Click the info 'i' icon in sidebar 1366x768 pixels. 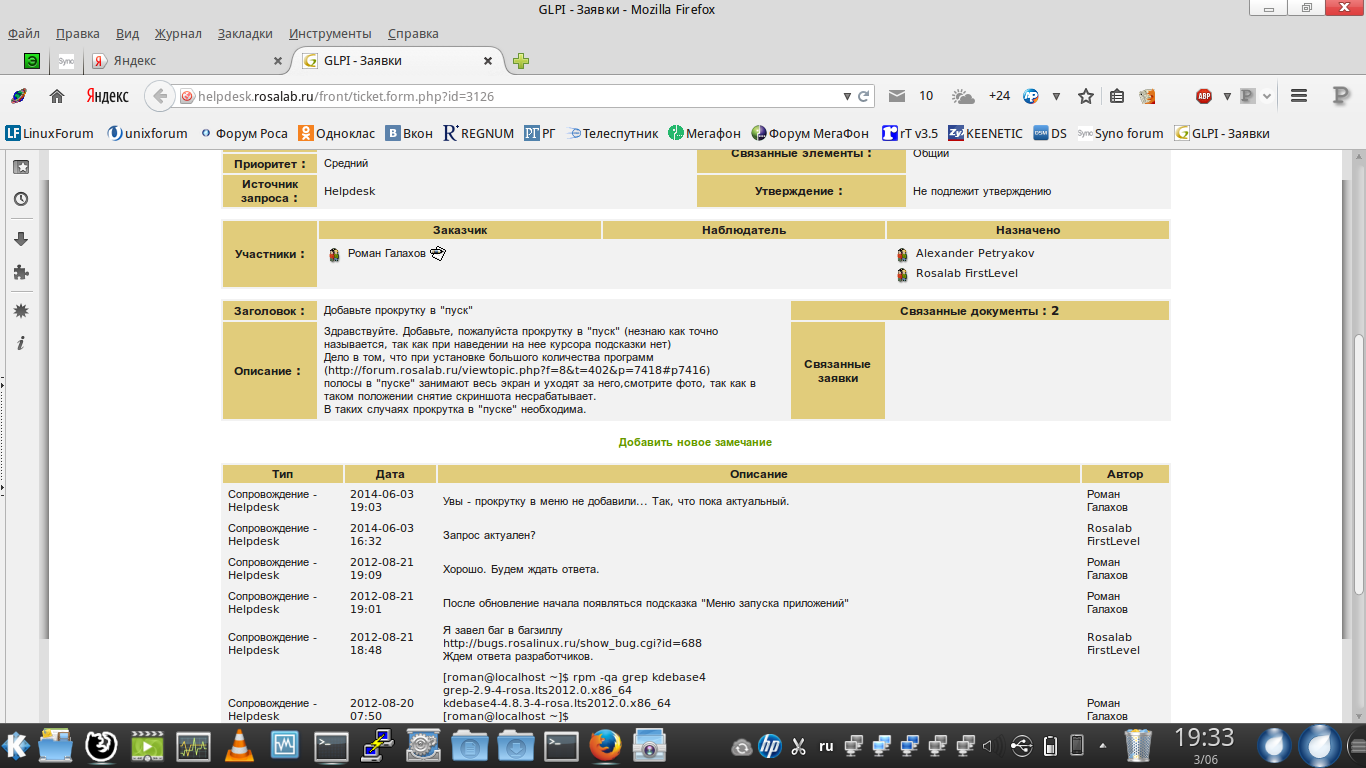tap(21, 343)
